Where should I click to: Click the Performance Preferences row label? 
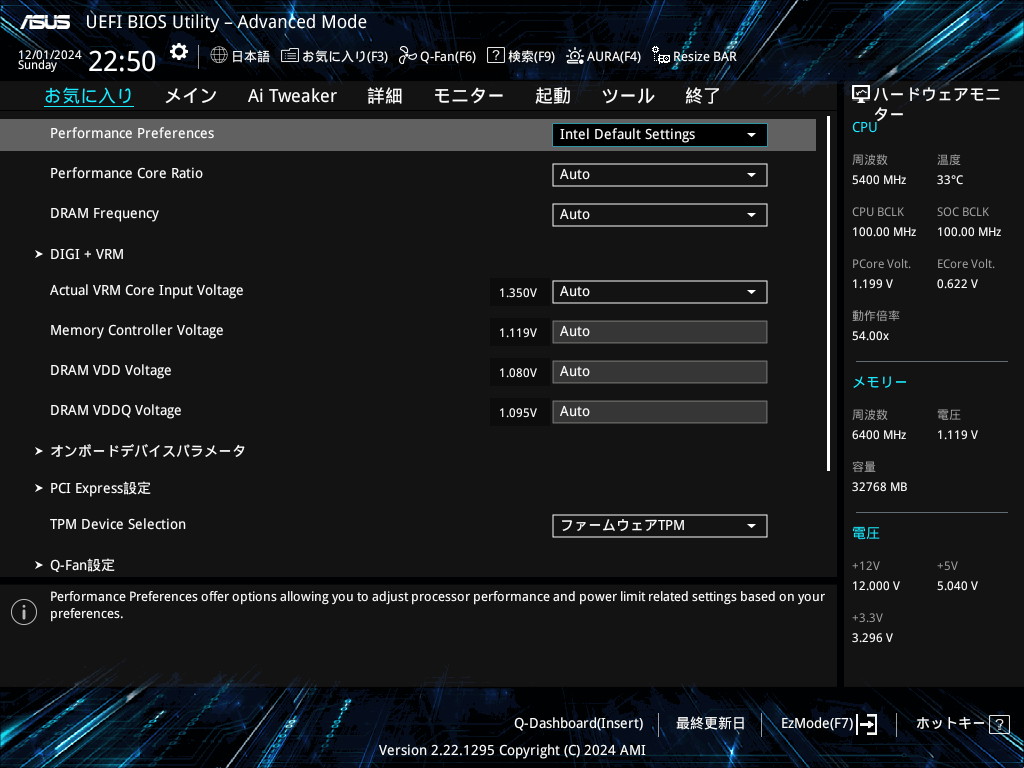tap(132, 133)
